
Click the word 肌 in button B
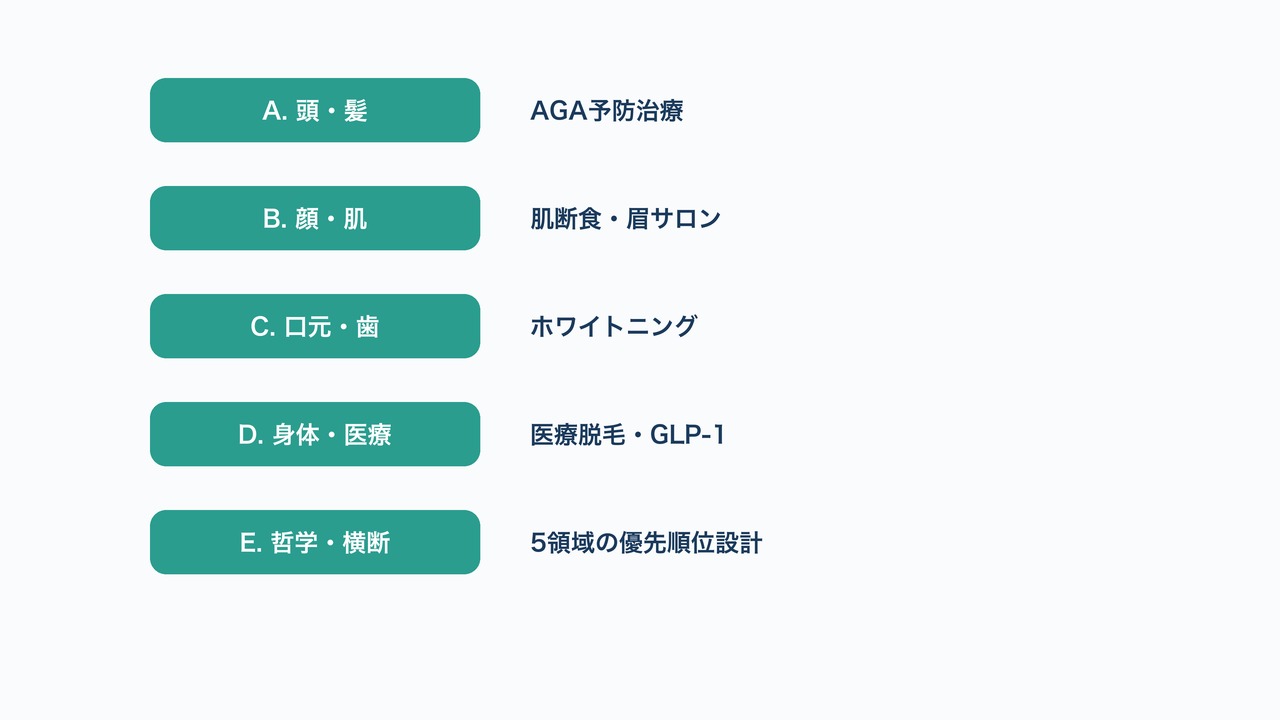click(x=356, y=219)
